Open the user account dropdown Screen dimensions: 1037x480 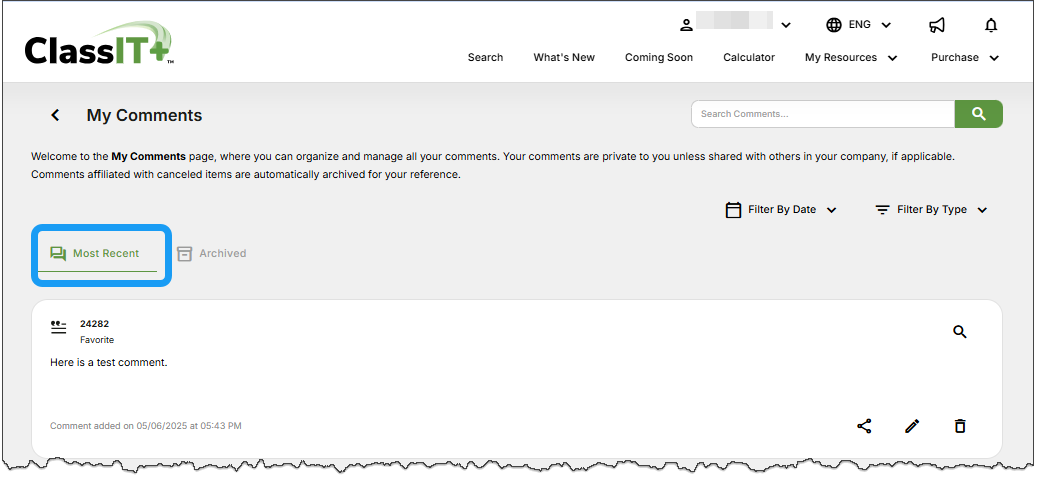[x=736, y=25]
